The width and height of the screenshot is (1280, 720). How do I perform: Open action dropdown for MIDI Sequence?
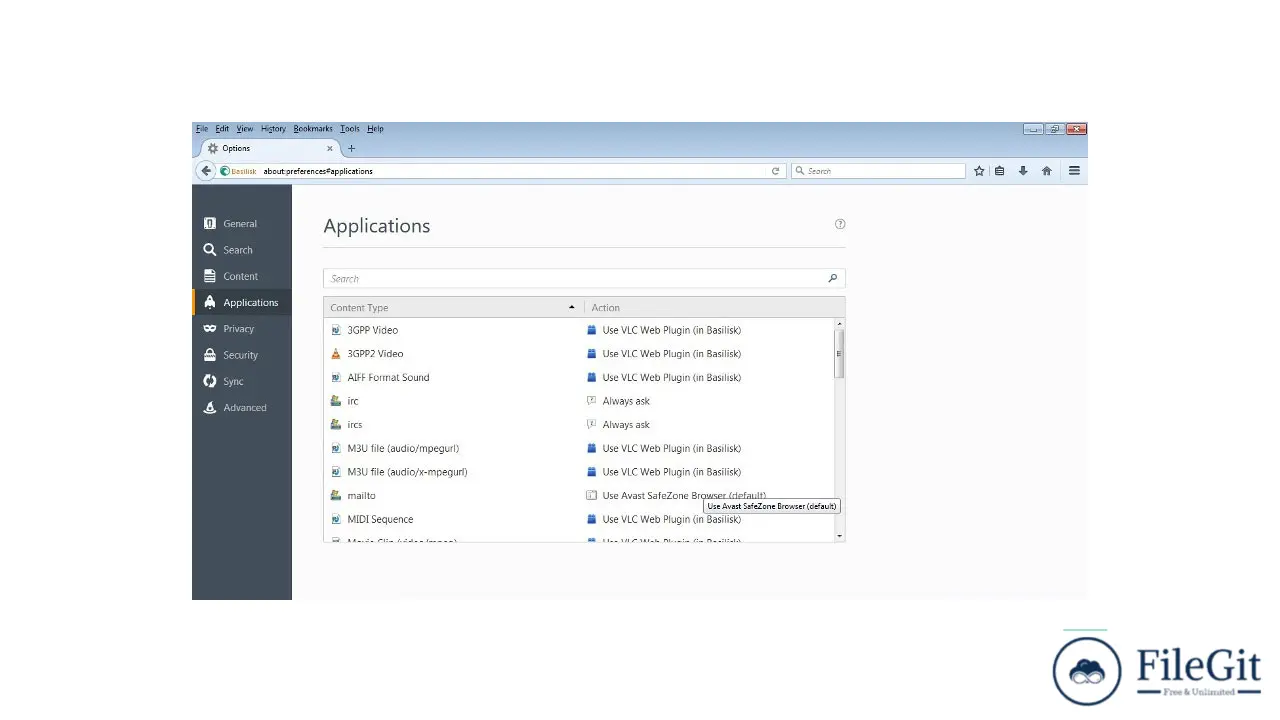point(709,519)
